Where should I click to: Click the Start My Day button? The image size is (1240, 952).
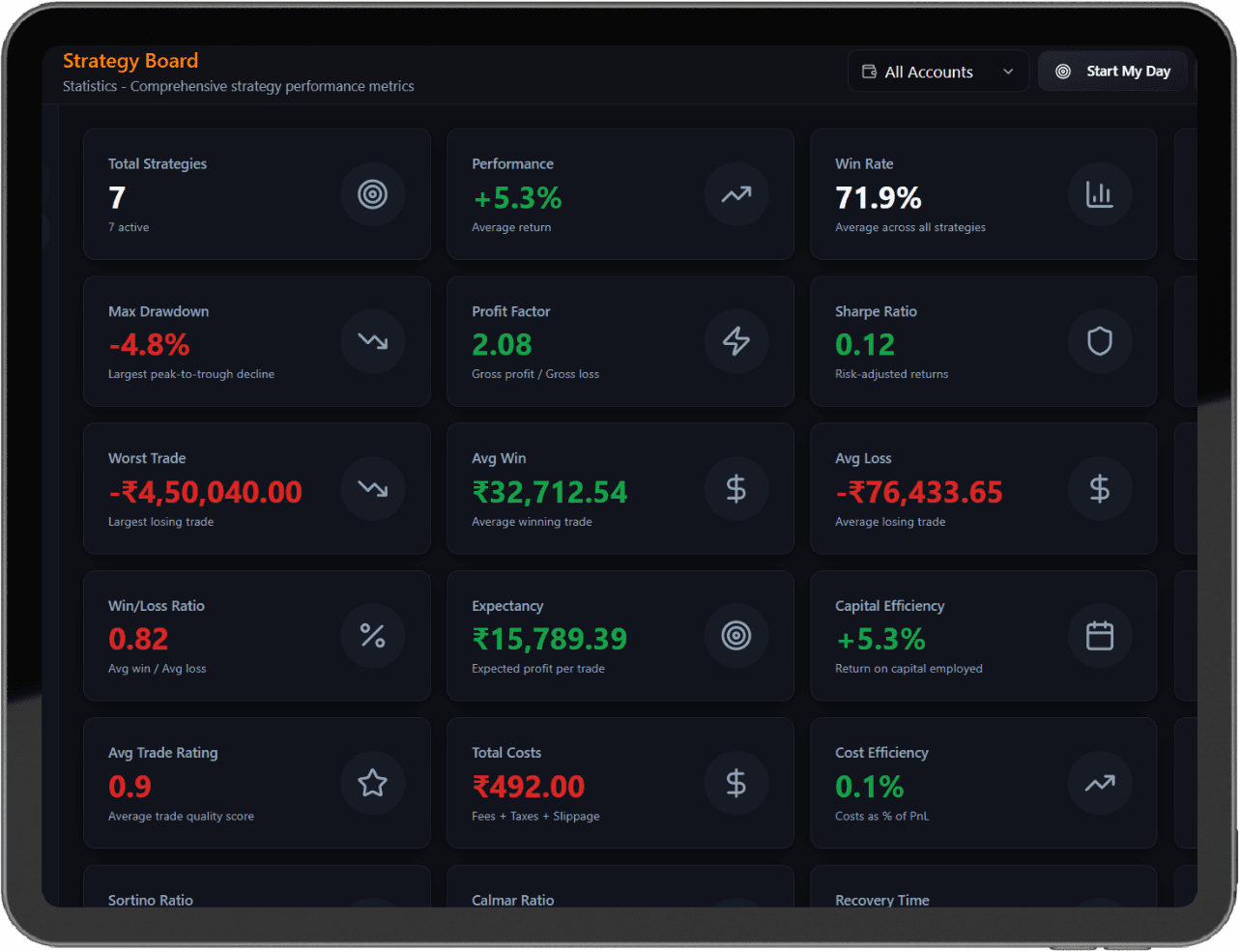[x=1112, y=71]
